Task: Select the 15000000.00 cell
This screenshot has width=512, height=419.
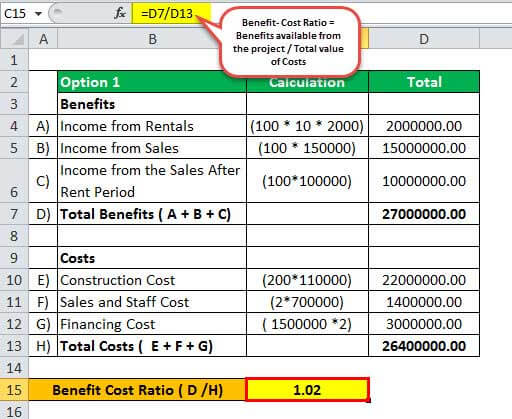Action: tap(424, 148)
